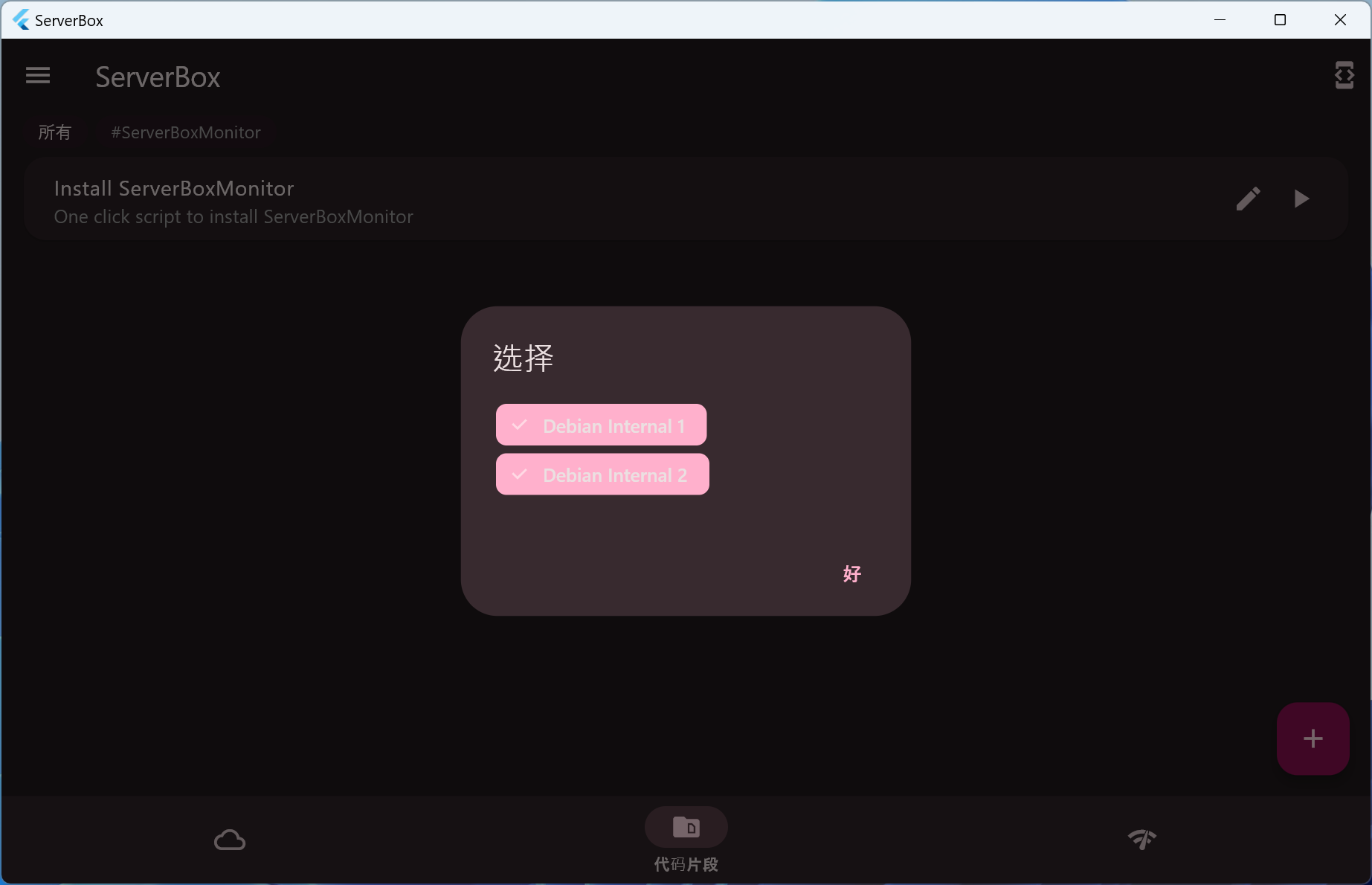
Task: Click the script icon in top-right corner
Action: [1344, 76]
